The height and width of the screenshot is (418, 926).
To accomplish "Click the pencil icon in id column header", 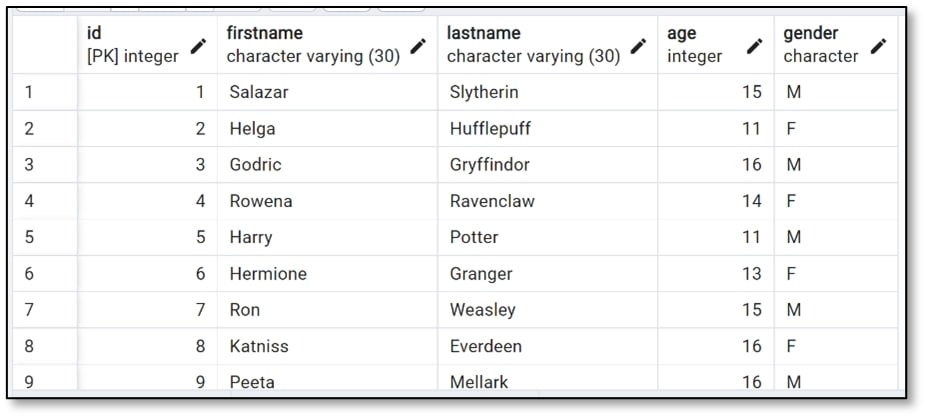I will pos(199,45).
